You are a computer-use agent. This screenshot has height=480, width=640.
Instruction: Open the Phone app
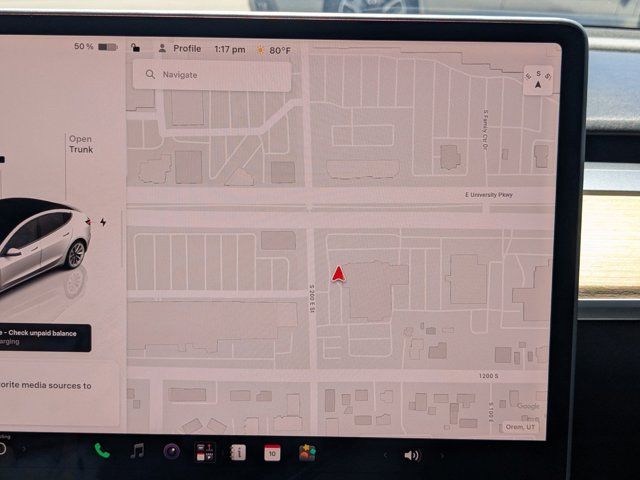click(x=102, y=451)
